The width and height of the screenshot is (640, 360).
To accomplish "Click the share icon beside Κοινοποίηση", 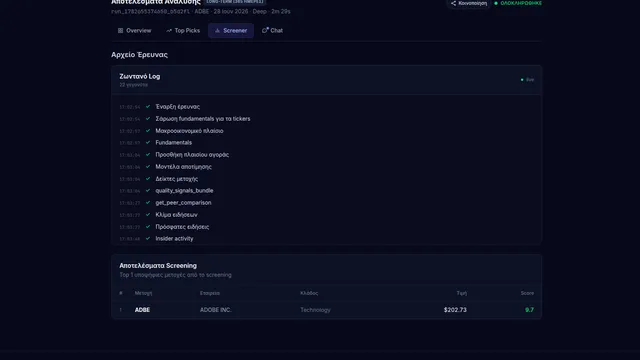I will [453, 3].
